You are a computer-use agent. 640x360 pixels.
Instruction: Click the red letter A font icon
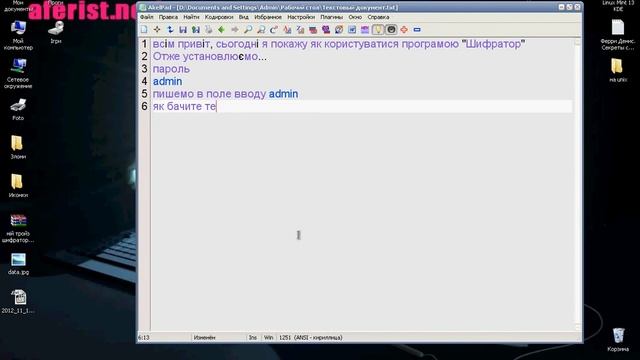(287, 29)
